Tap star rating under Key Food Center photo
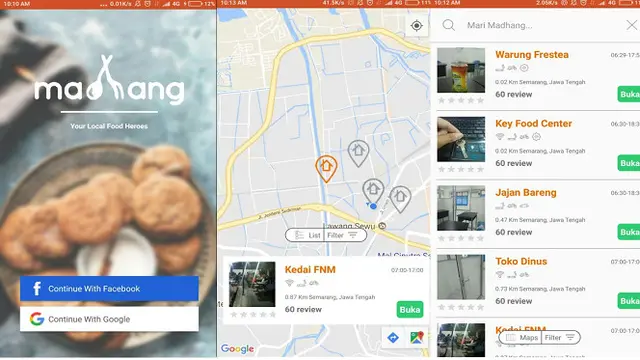Viewport: 640px width, 360px height. click(x=461, y=169)
